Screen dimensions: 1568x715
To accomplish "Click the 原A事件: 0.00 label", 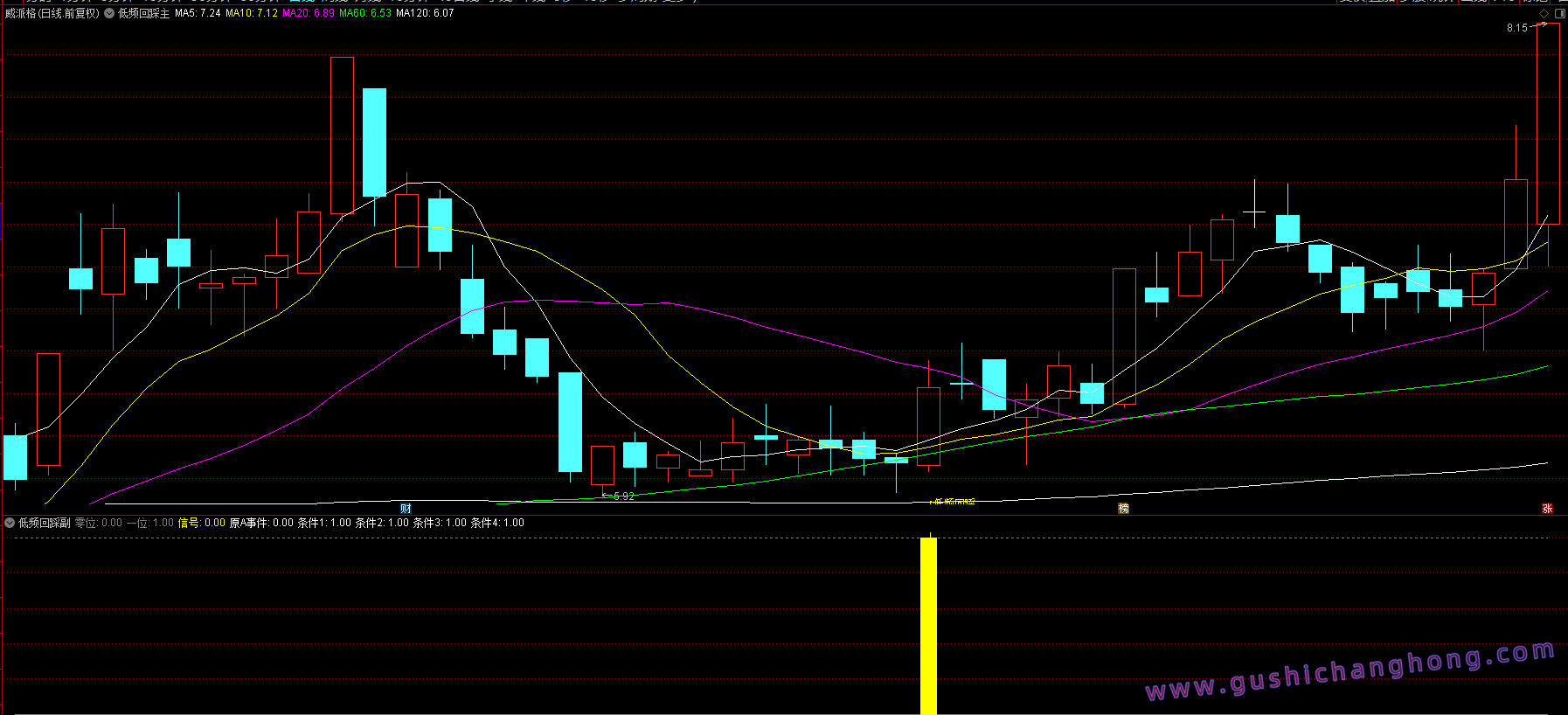I will pos(261,523).
